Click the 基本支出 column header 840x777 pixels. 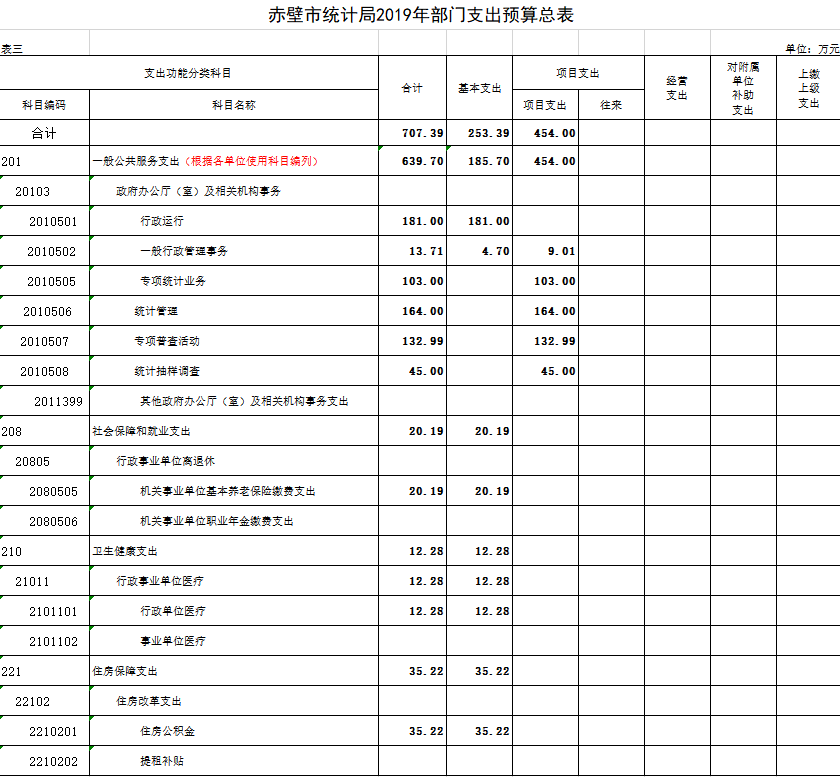479,88
